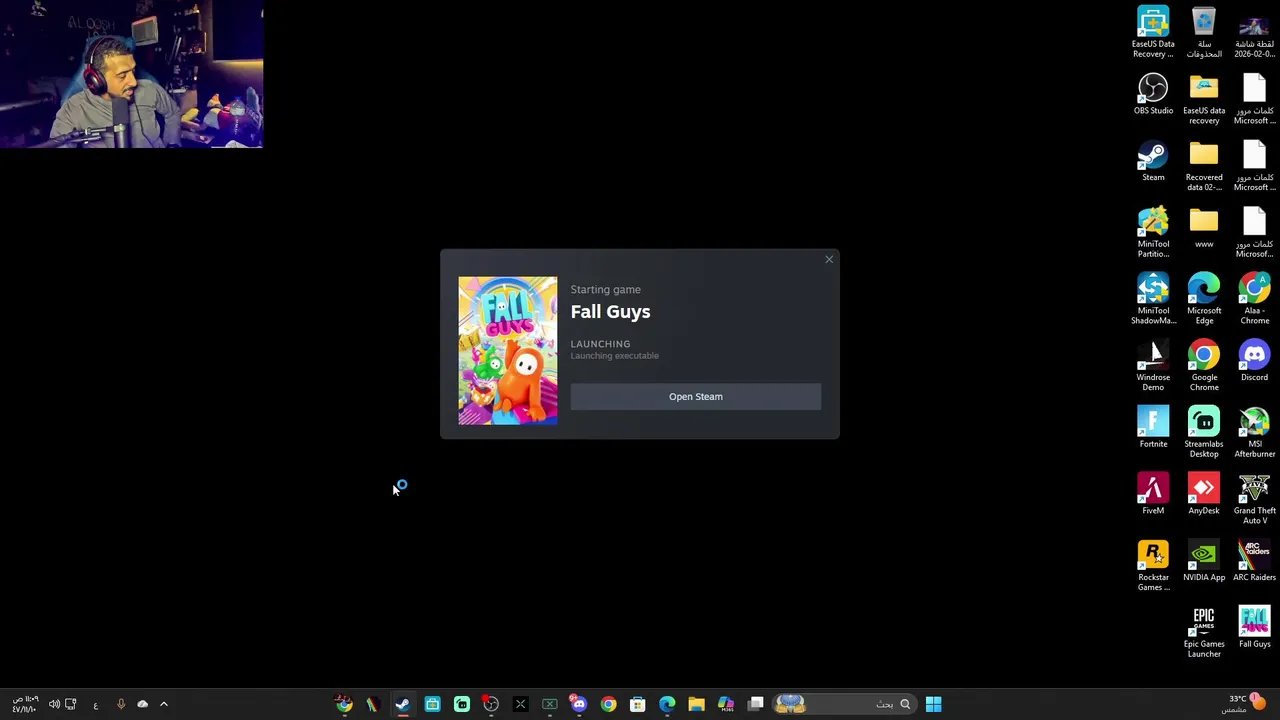Open the Microsoft Edge desktop shortcut
Viewport: 1280px width, 720px height.
coord(1204,299)
